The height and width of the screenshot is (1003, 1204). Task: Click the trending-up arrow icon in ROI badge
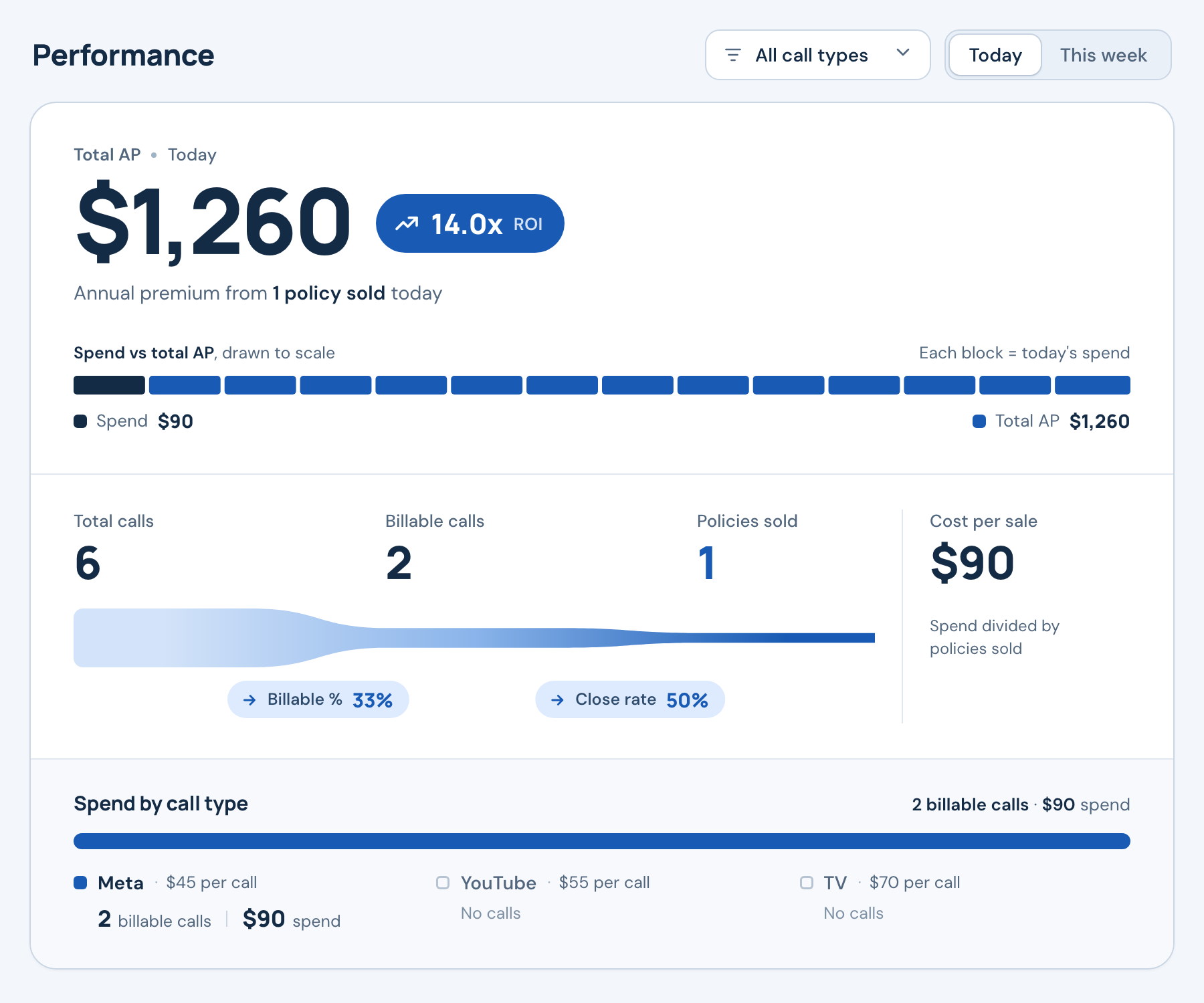click(x=407, y=223)
